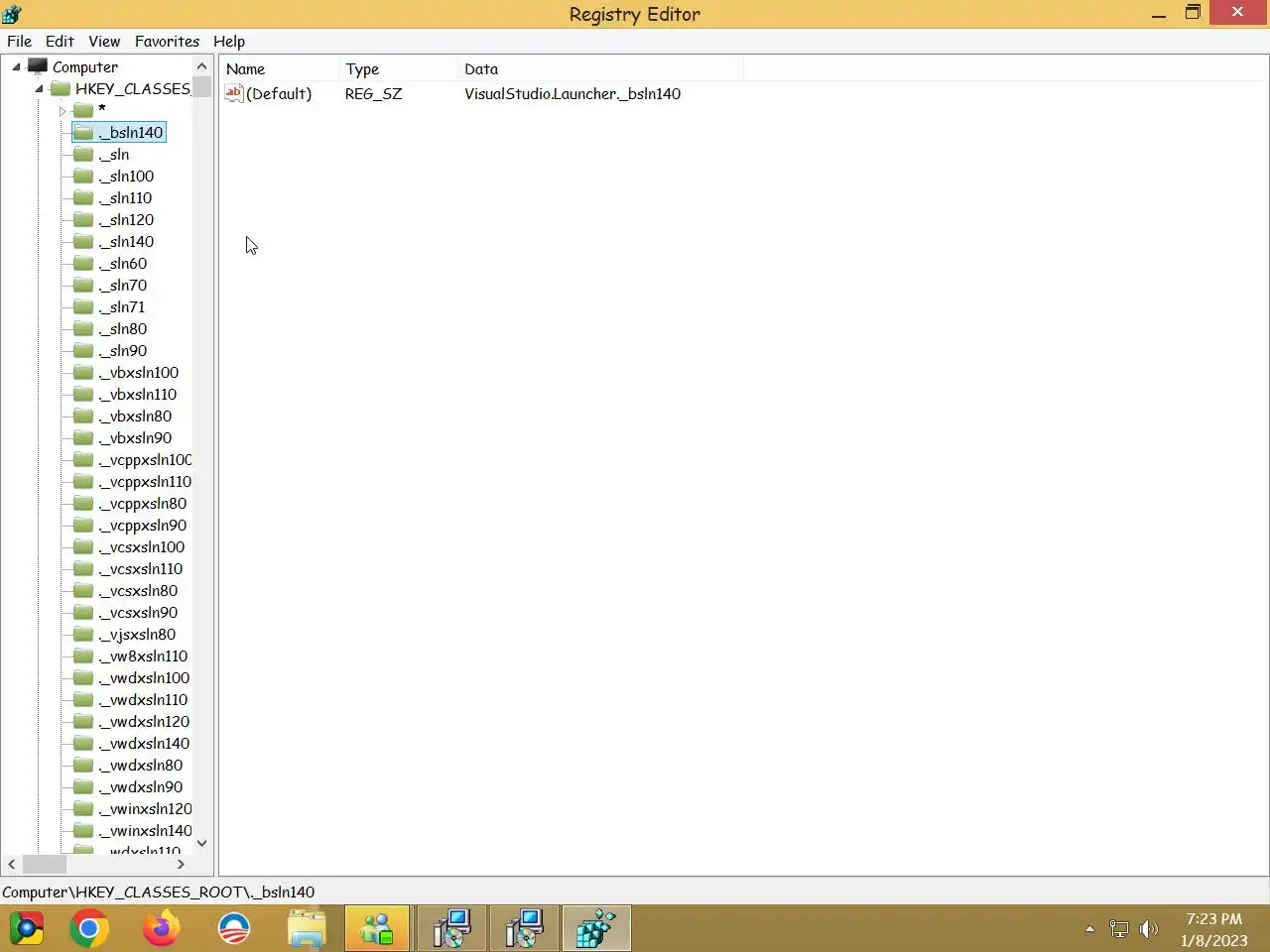Select the ._sln110 key
Viewport: 1270px width, 952px height.
pyautogui.click(x=125, y=197)
